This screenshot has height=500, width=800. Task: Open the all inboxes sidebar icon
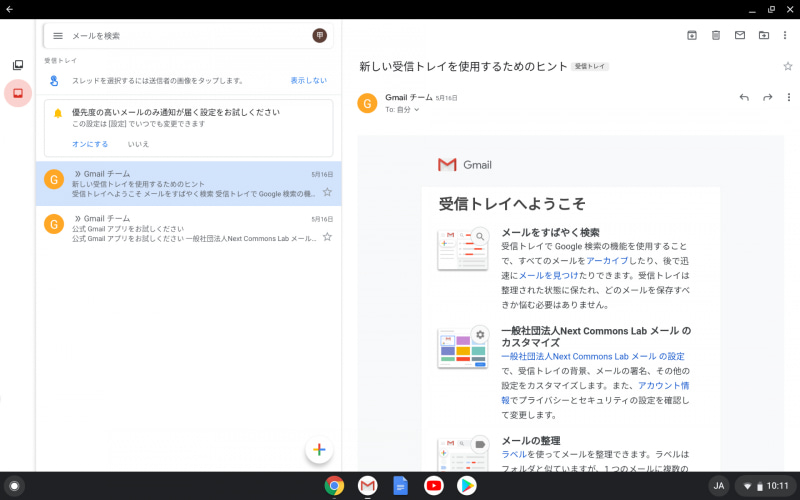tap(18, 65)
